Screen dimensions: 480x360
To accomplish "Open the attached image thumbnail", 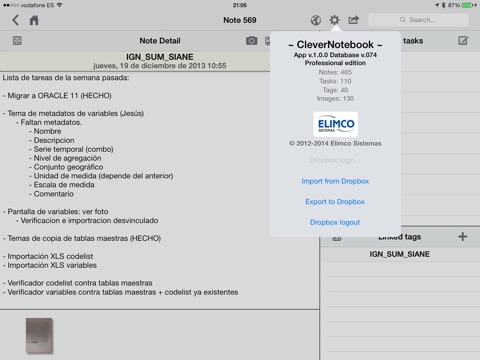I will 39,336.
